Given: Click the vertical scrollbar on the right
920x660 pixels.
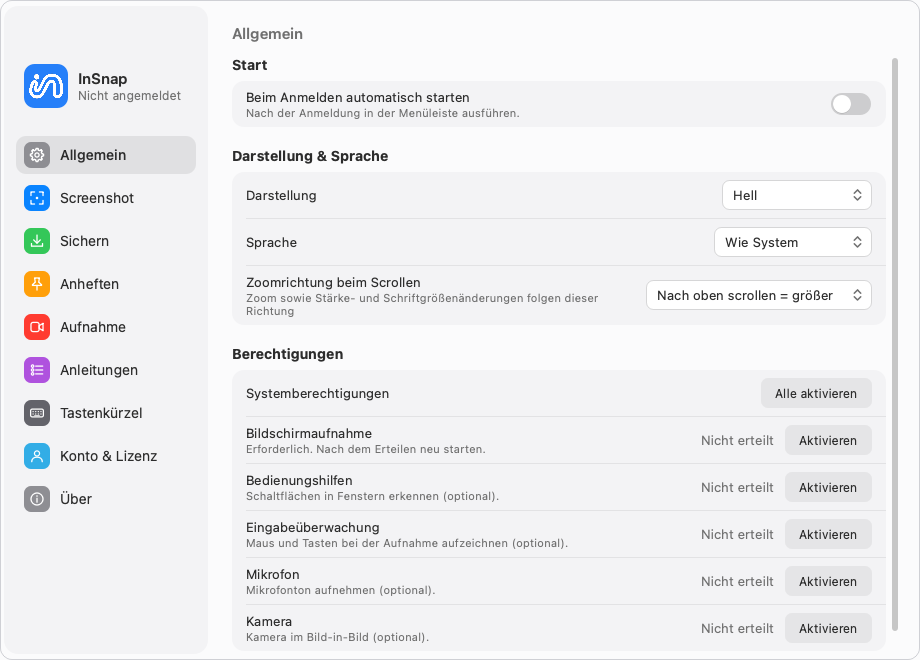Looking at the screenshot, I should pyautogui.click(x=895, y=344).
